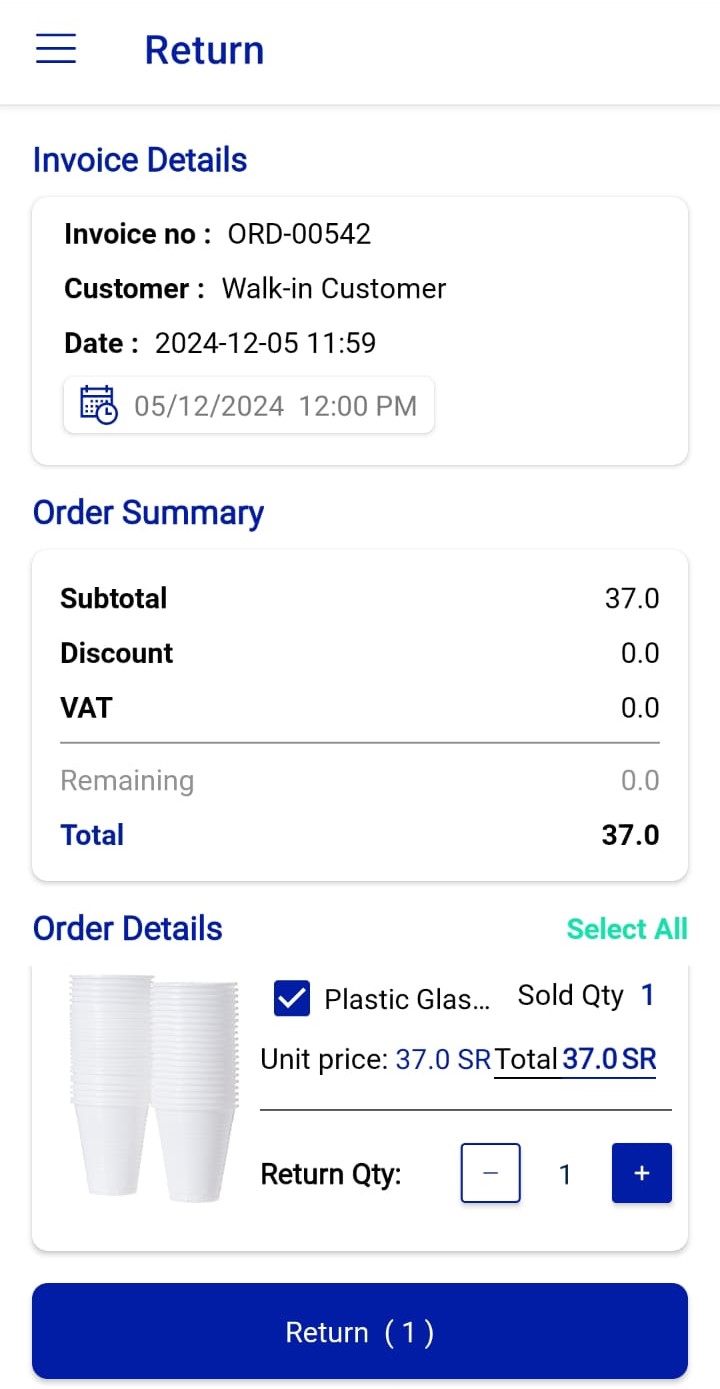Open the date time picker field
720x1389 pixels.
[x=250, y=405]
